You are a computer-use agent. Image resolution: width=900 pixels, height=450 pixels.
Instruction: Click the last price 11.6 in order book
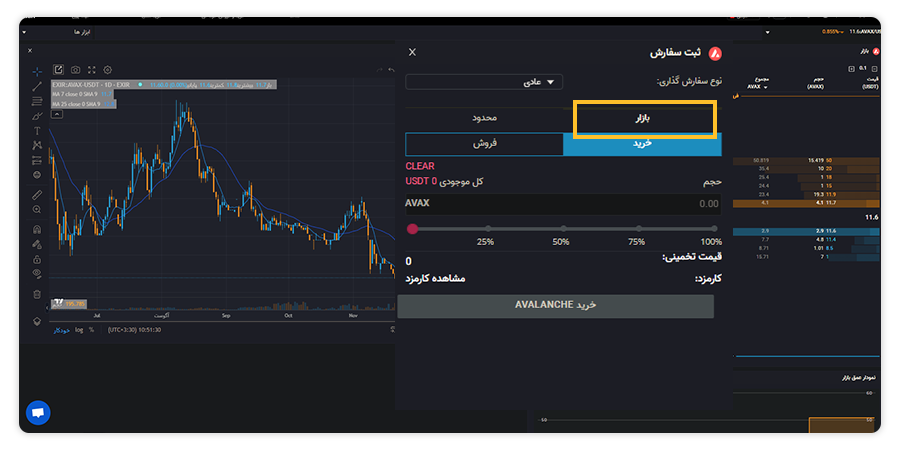872,218
